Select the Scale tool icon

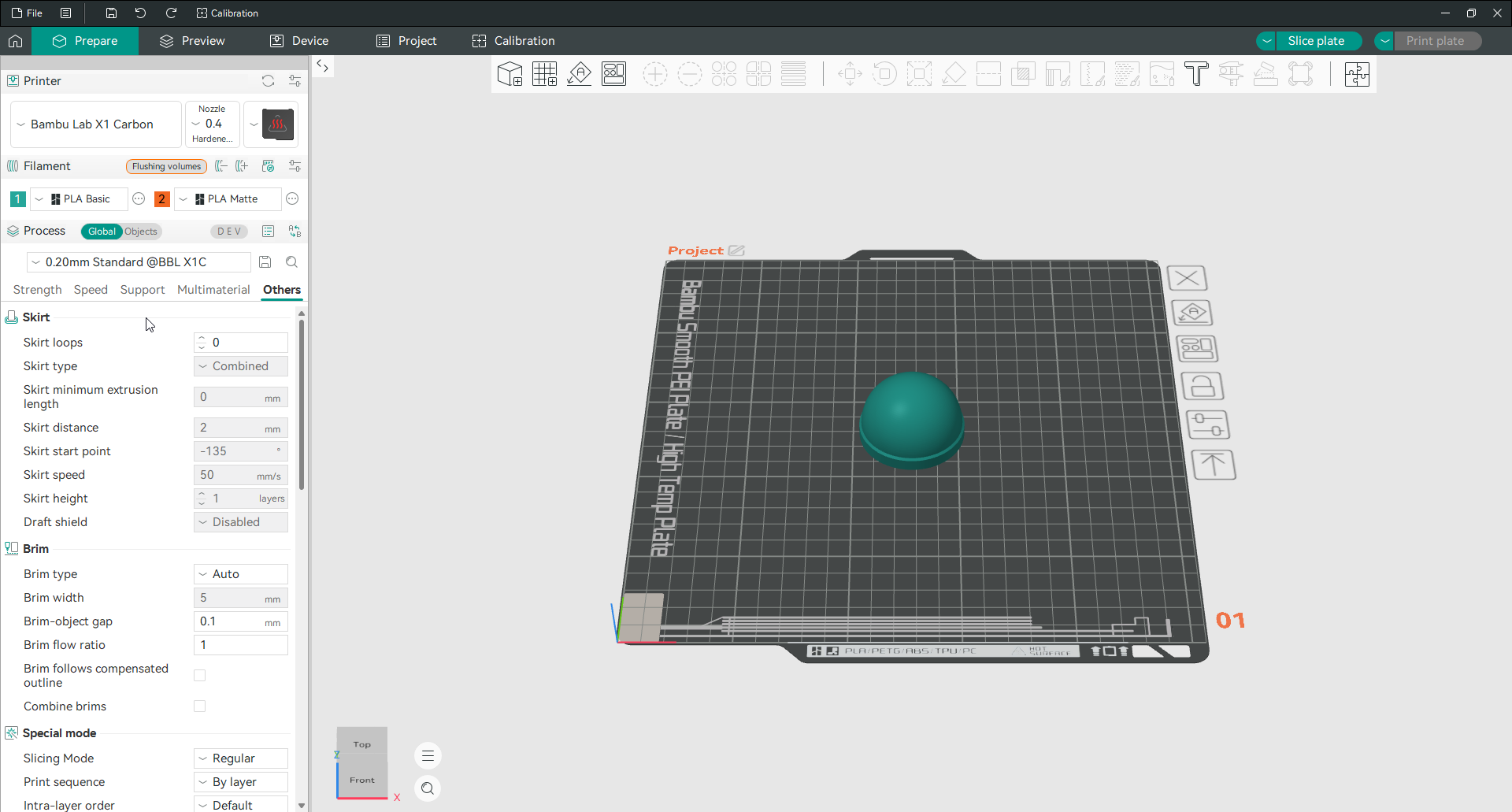[919, 74]
